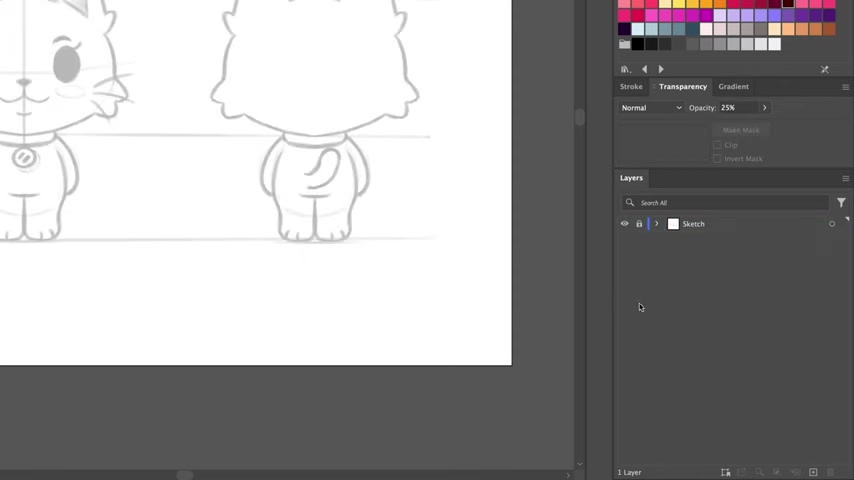Viewport: 854px width, 480px height.
Task: Select the grays color group folder icon
Action: coord(625,44)
